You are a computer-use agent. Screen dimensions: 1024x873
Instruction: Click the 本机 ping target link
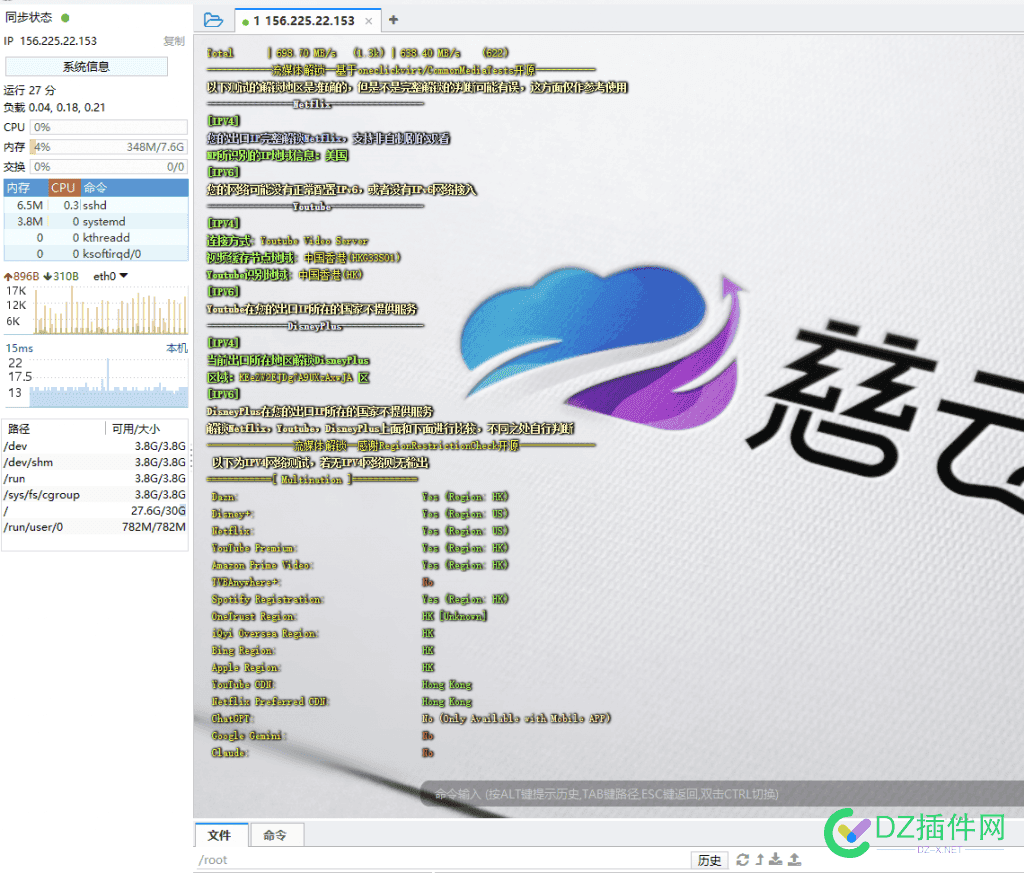[x=176, y=348]
